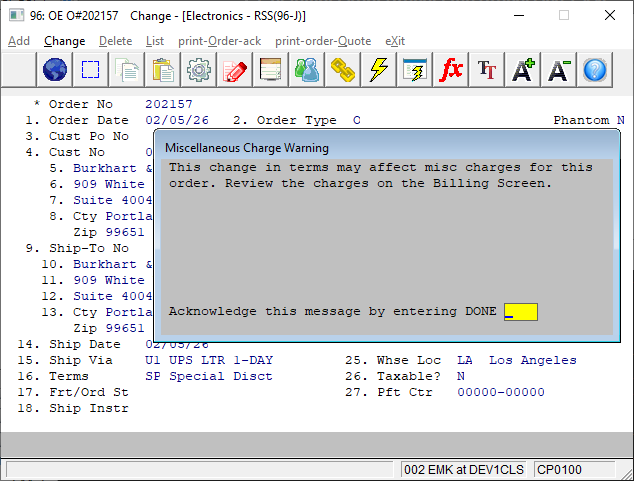Click the dashed selection rectangle icon
The height and width of the screenshot is (481, 634).
(x=91, y=70)
